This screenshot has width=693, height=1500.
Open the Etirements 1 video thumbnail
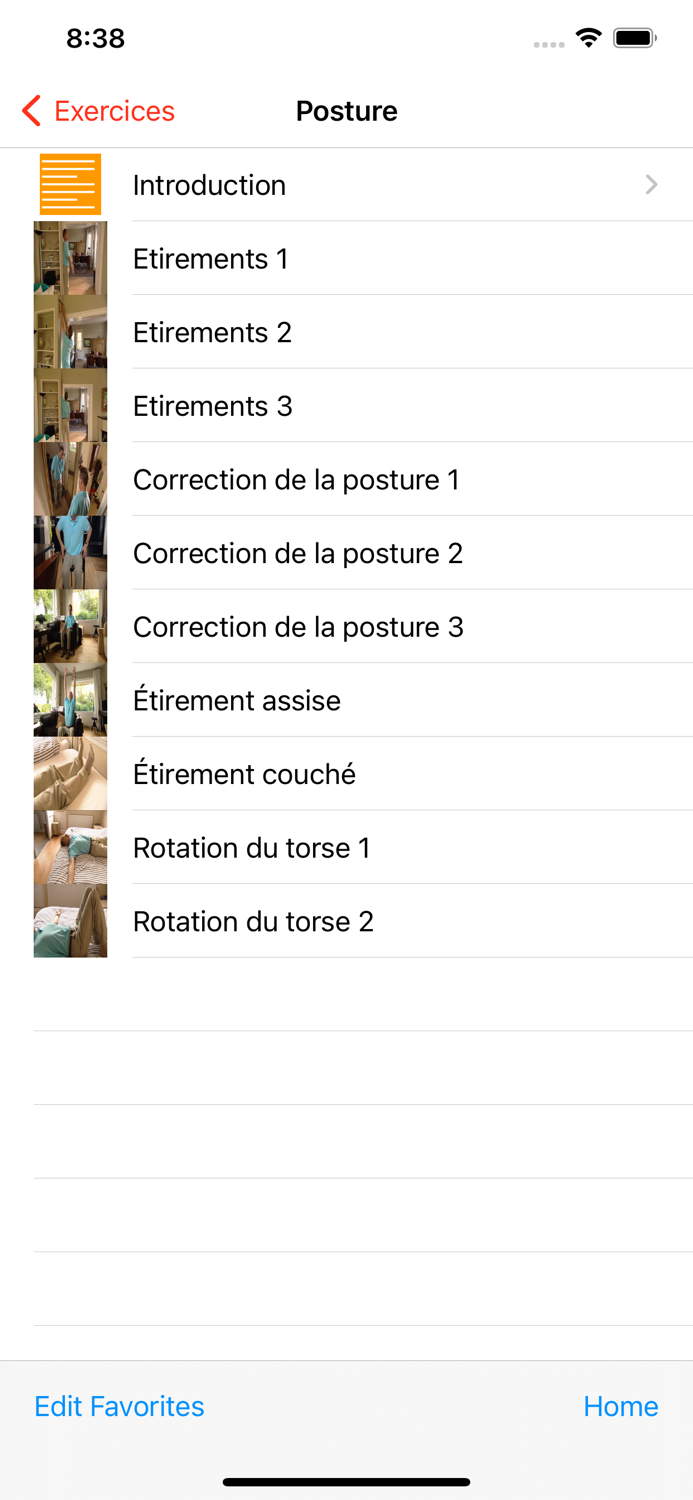pos(70,258)
